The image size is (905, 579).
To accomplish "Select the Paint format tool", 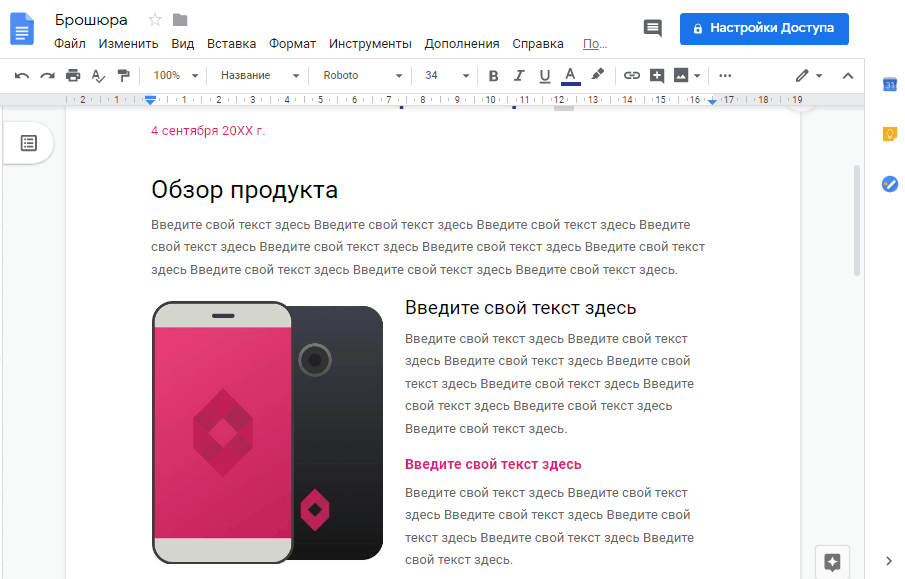I will tap(124, 75).
